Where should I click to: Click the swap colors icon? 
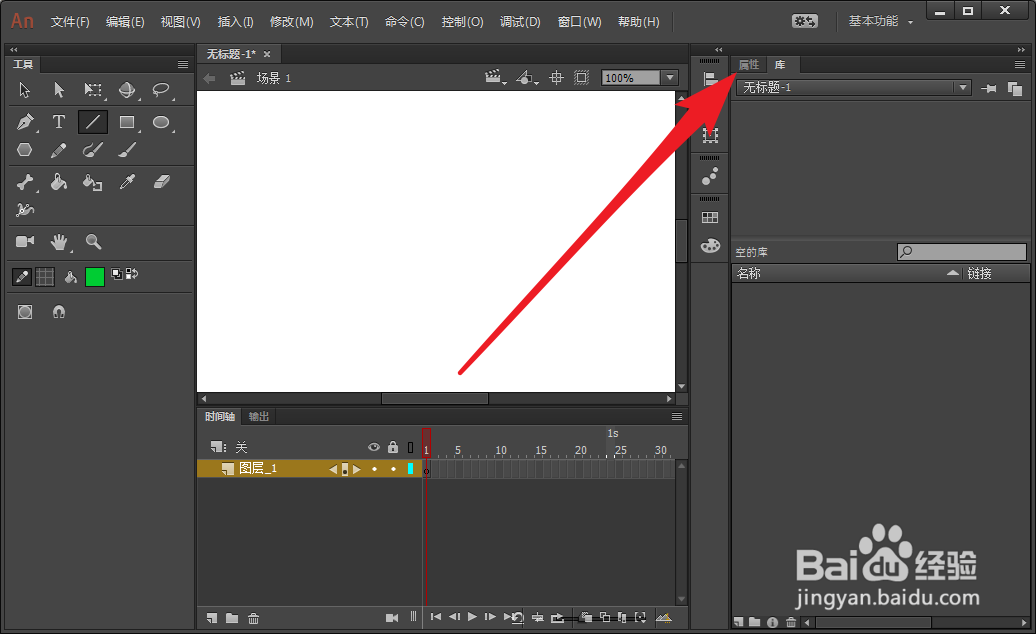click(x=132, y=273)
